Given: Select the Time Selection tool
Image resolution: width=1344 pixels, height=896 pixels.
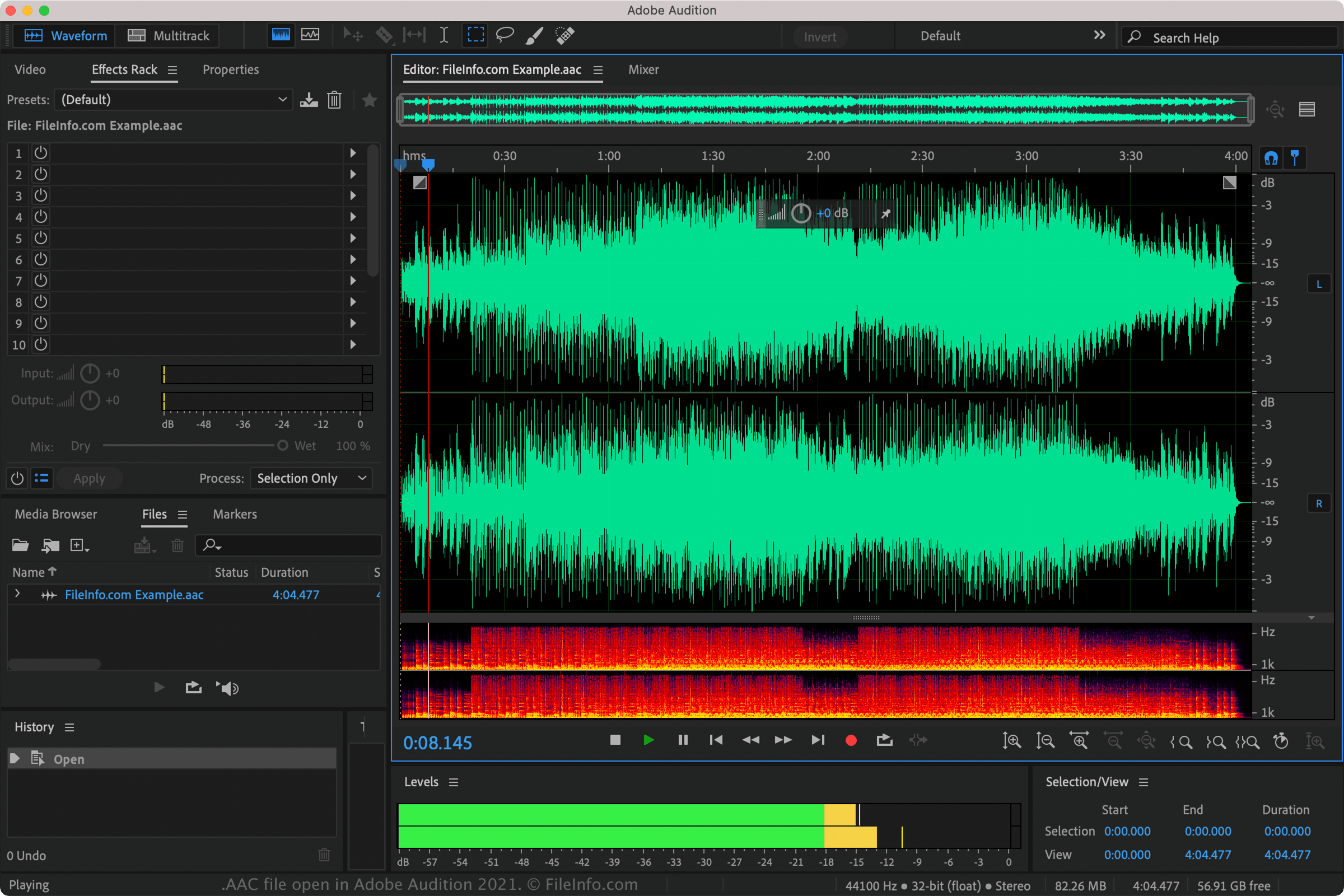Looking at the screenshot, I should (443, 36).
